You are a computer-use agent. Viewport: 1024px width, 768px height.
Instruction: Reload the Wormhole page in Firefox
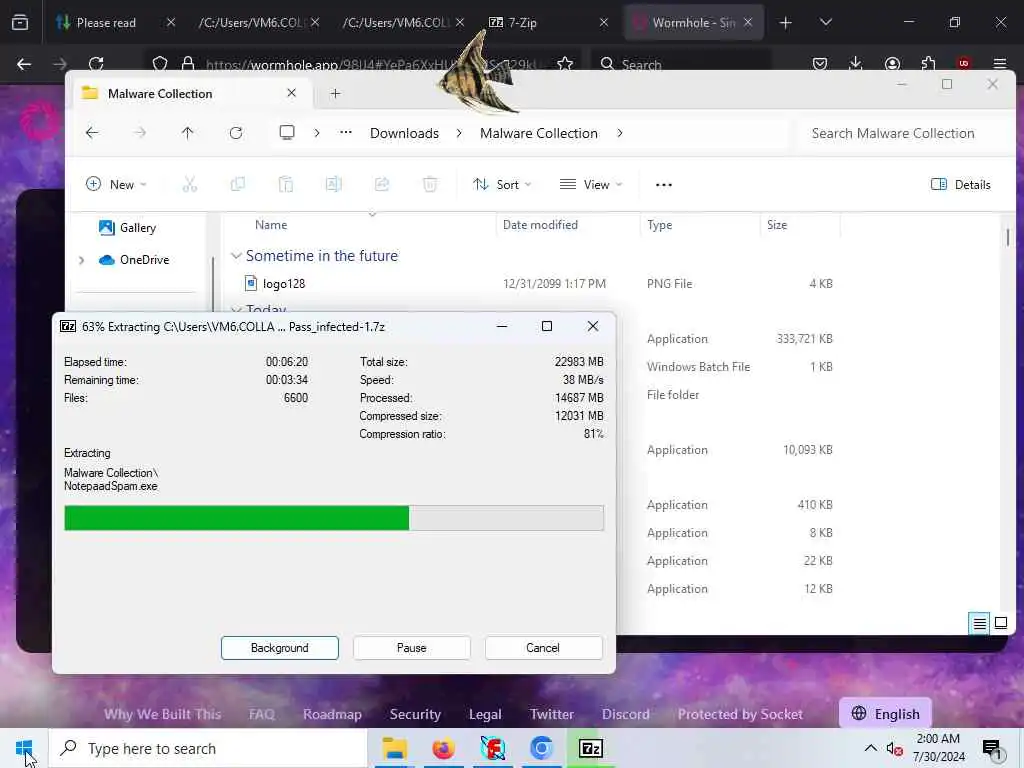coord(97,63)
